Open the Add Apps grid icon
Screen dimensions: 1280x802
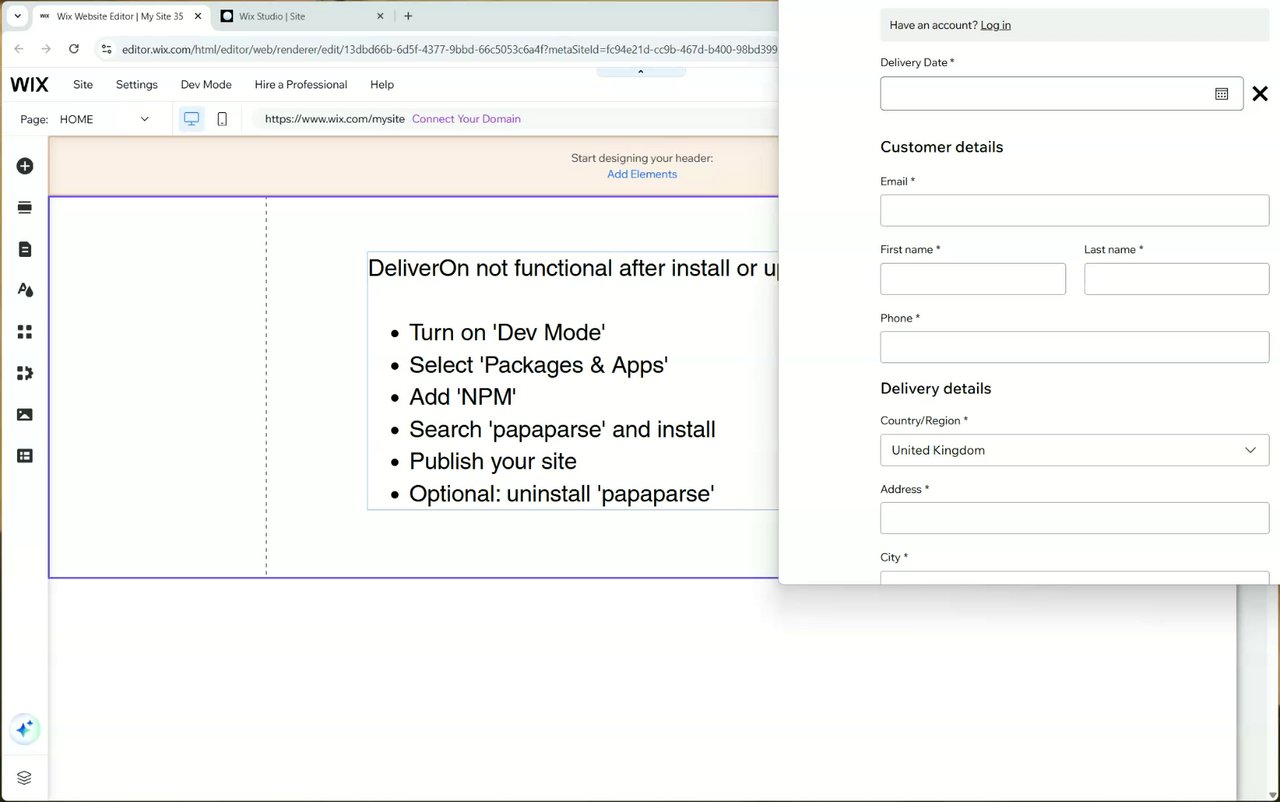click(25, 332)
